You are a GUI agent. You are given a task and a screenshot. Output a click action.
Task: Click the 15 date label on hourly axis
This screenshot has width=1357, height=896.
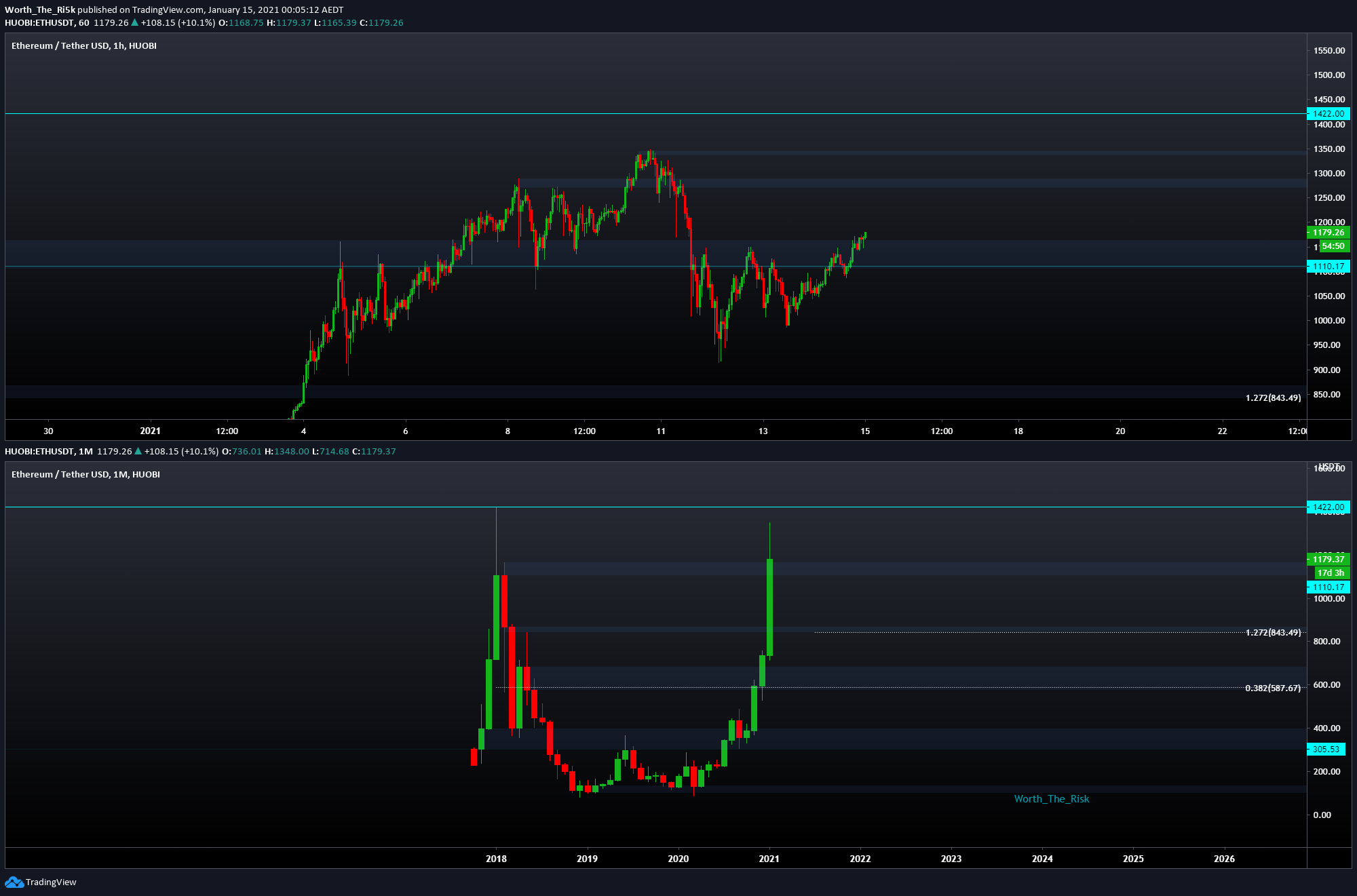(x=865, y=431)
